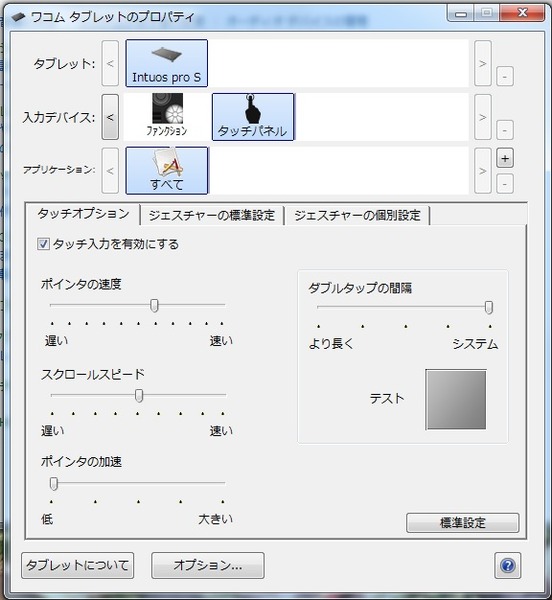Toggle タッチ入力を有効にする checkbox
This screenshot has width=552, height=600.
tap(43, 244)
